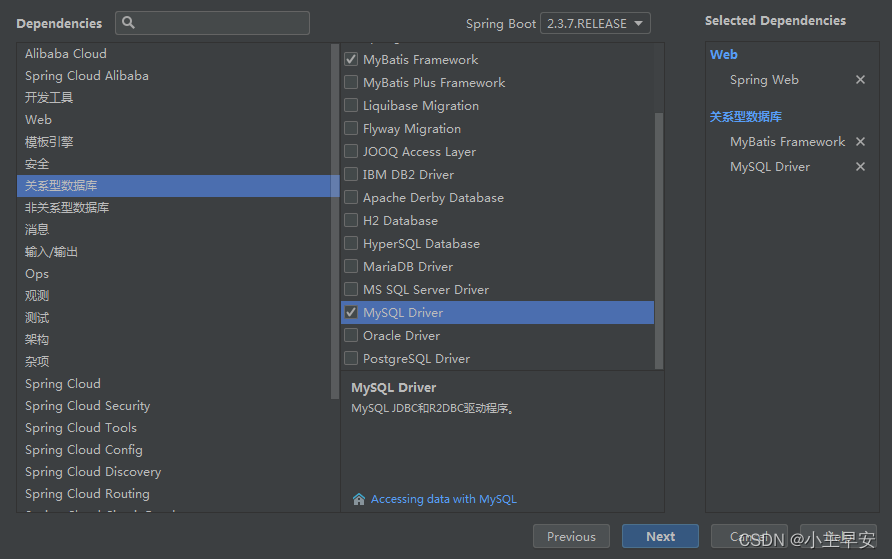Check the MariaDB Driver checkbox
The image size is (892, 559).
(351, 266)
